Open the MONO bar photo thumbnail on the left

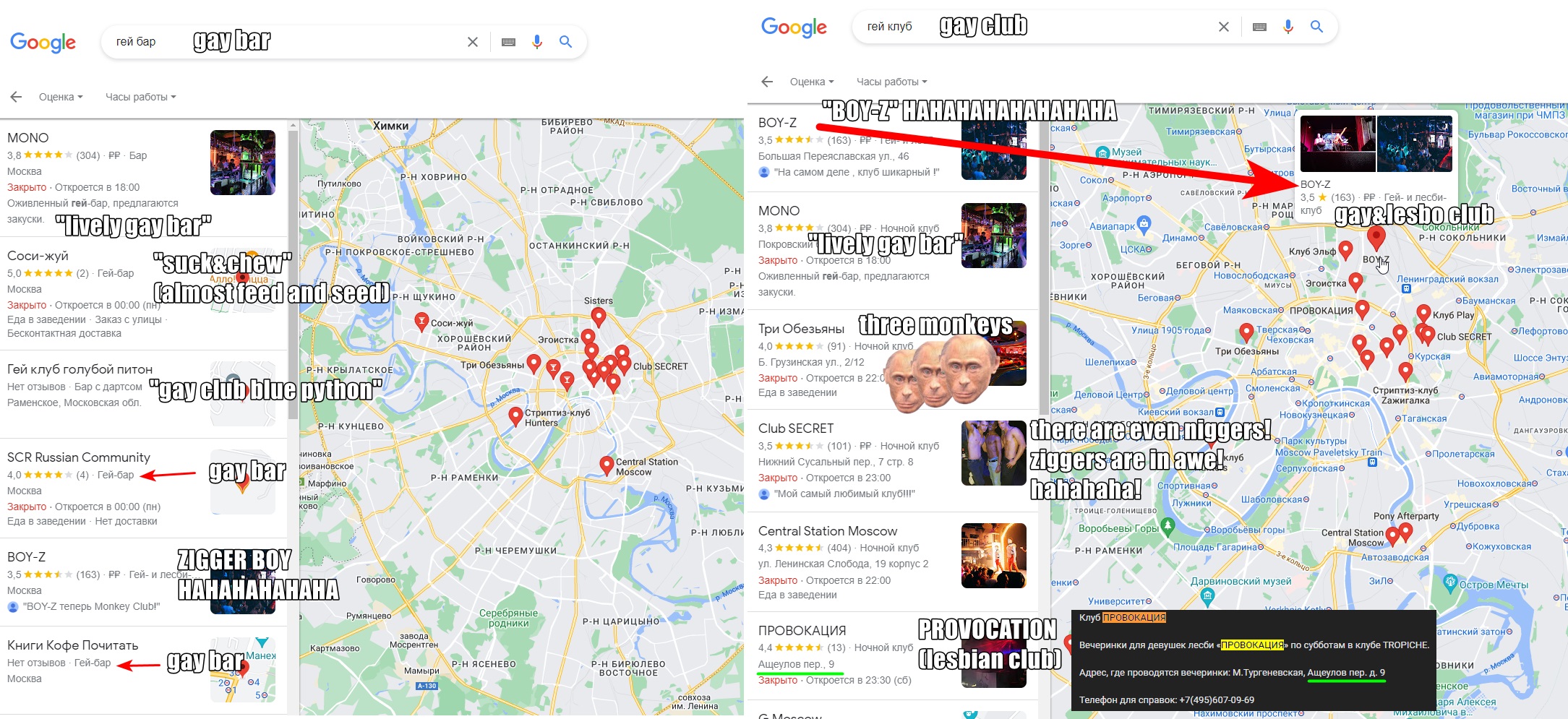pos(243,163)
